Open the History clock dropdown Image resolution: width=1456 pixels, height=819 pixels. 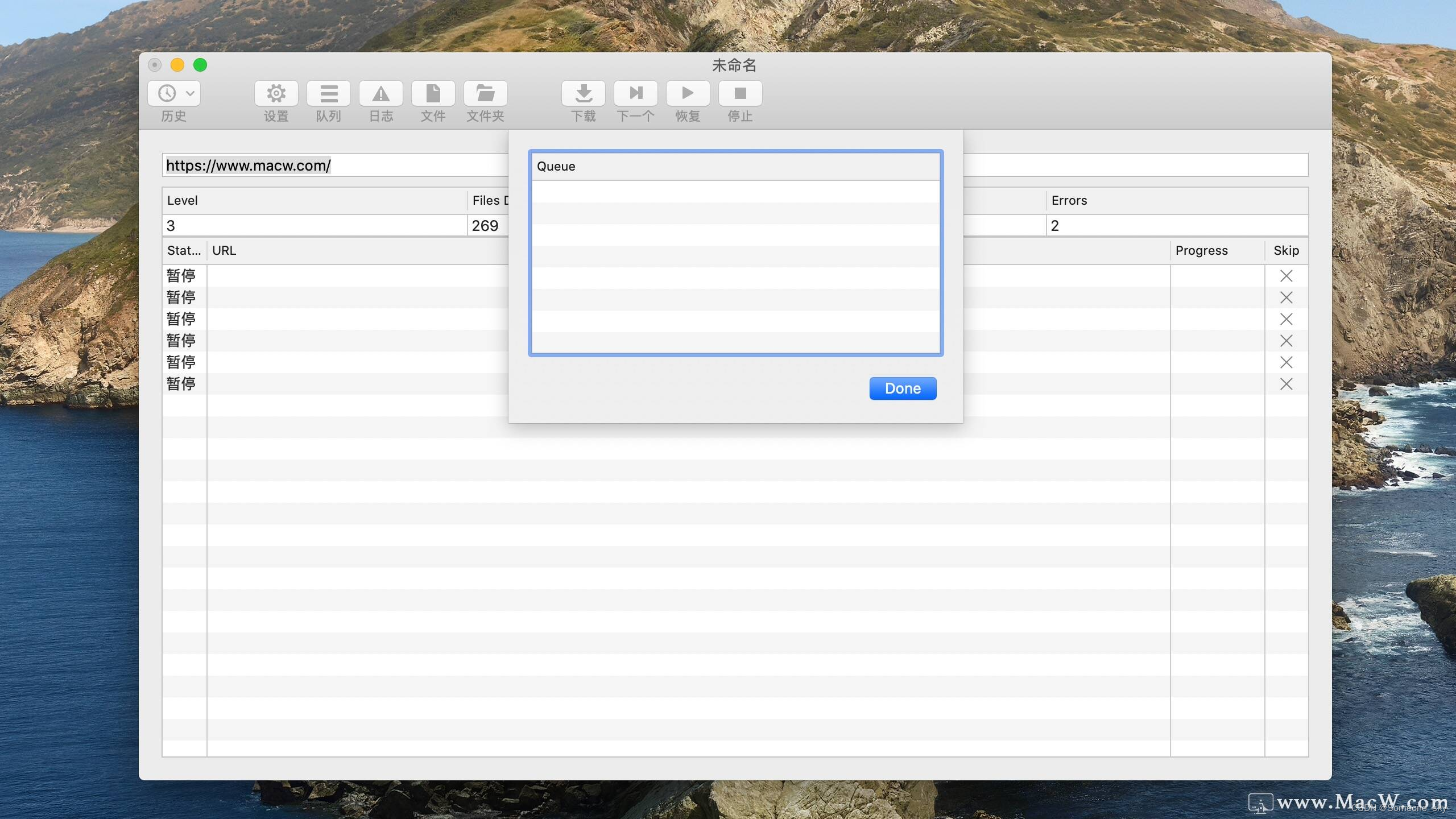point(174,93)
